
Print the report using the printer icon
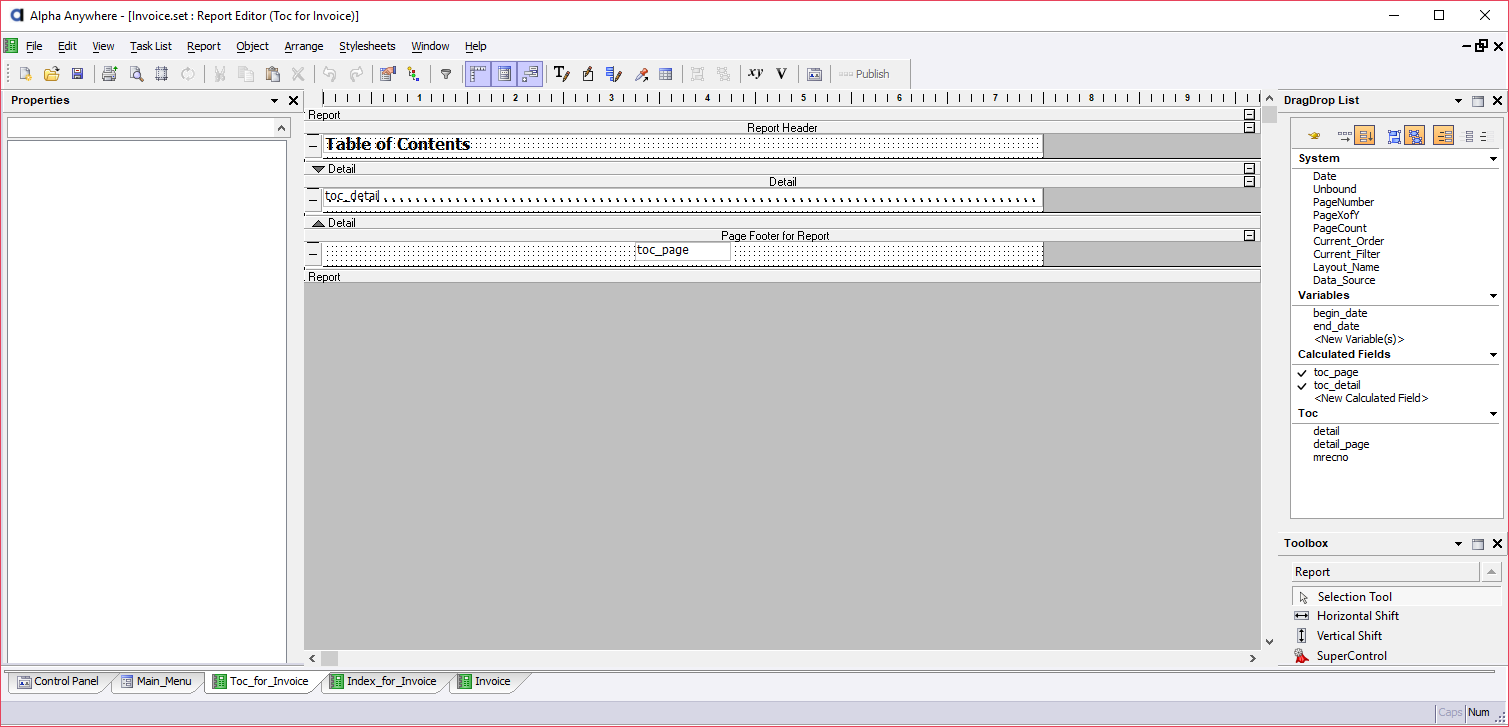click(110, 74)
